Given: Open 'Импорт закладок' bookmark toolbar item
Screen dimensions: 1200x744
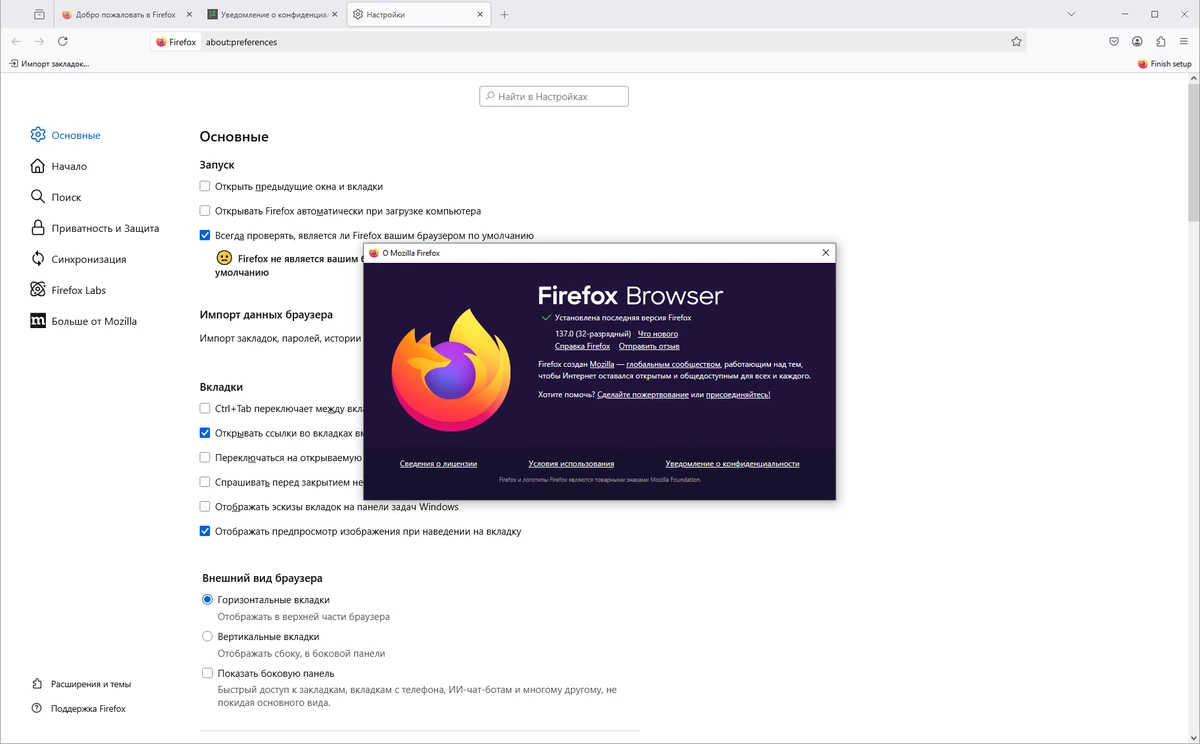Looking at the screenshot, I should pos(49,64).
